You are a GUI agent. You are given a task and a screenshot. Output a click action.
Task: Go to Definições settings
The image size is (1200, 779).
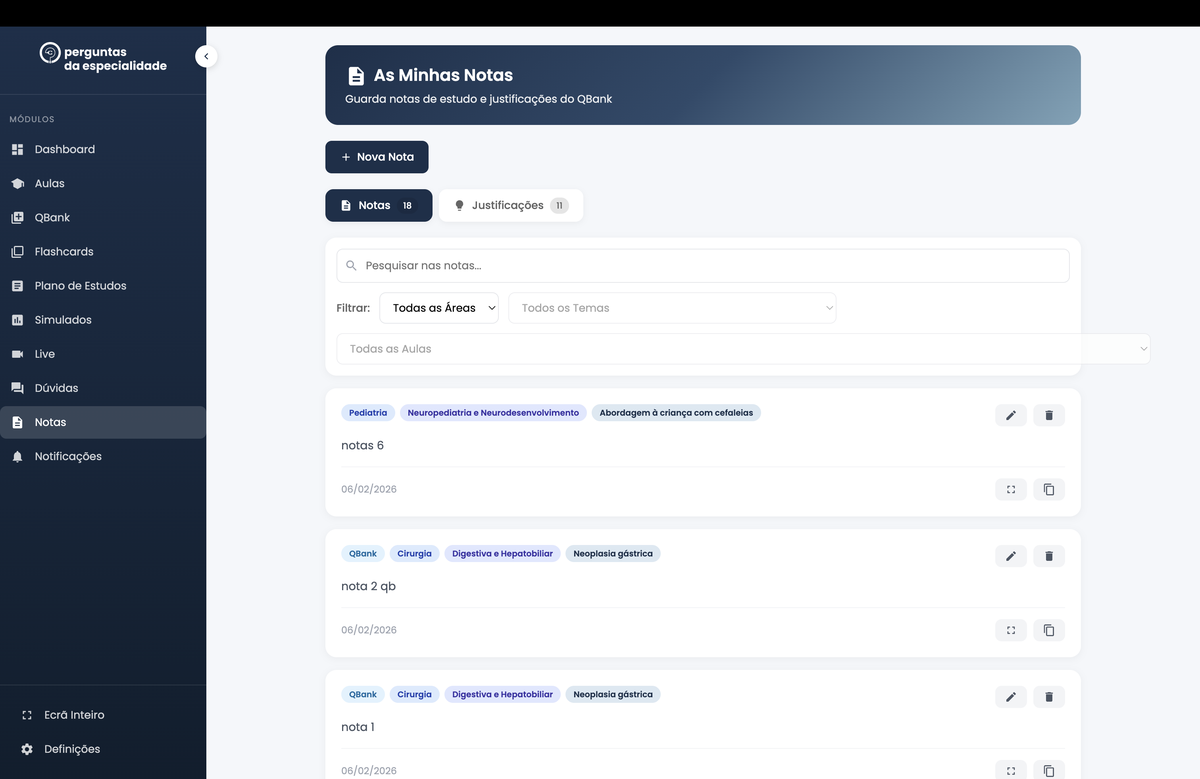point(71,749)
